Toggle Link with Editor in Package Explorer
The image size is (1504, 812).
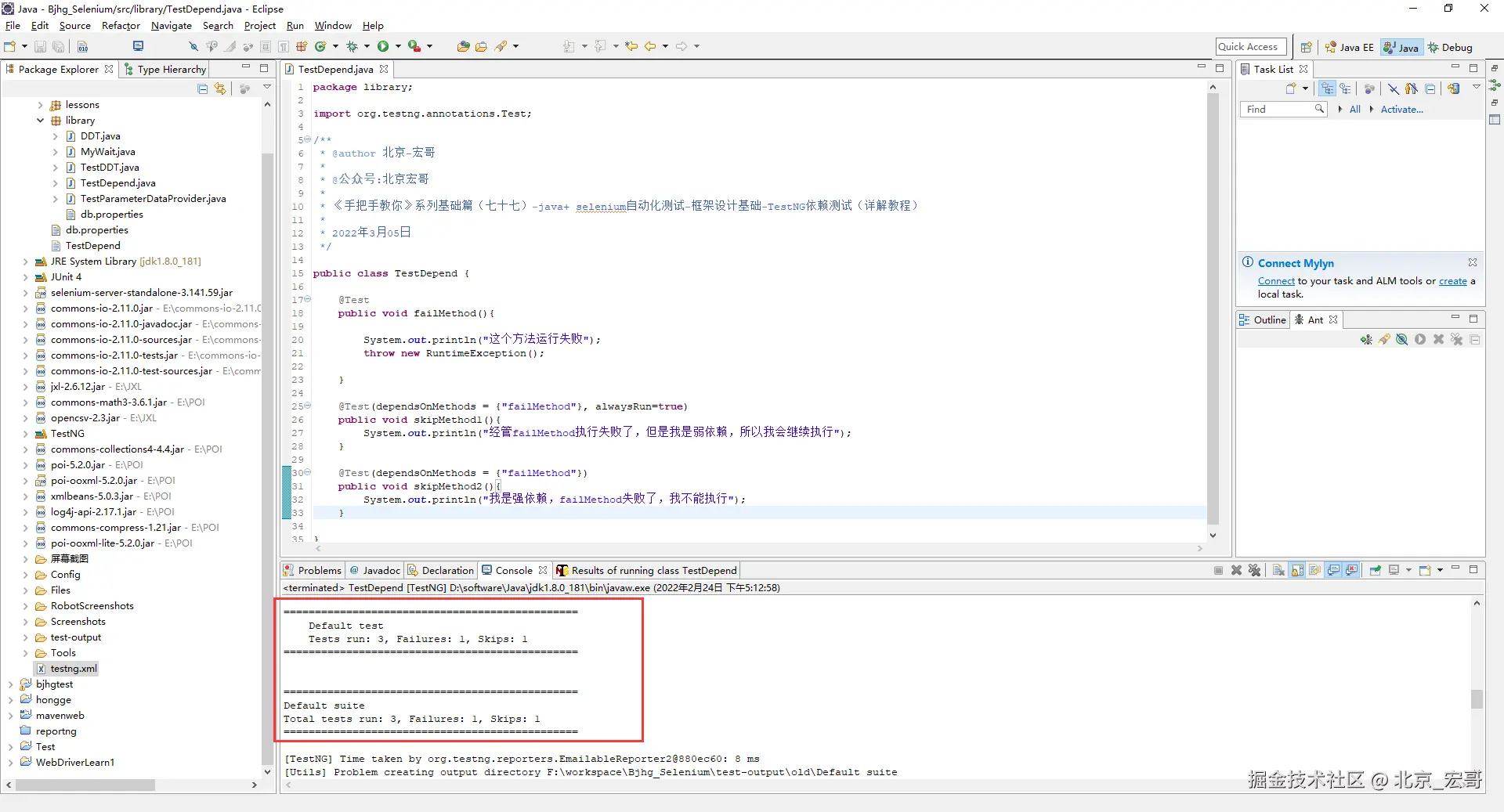coord(220,88)
